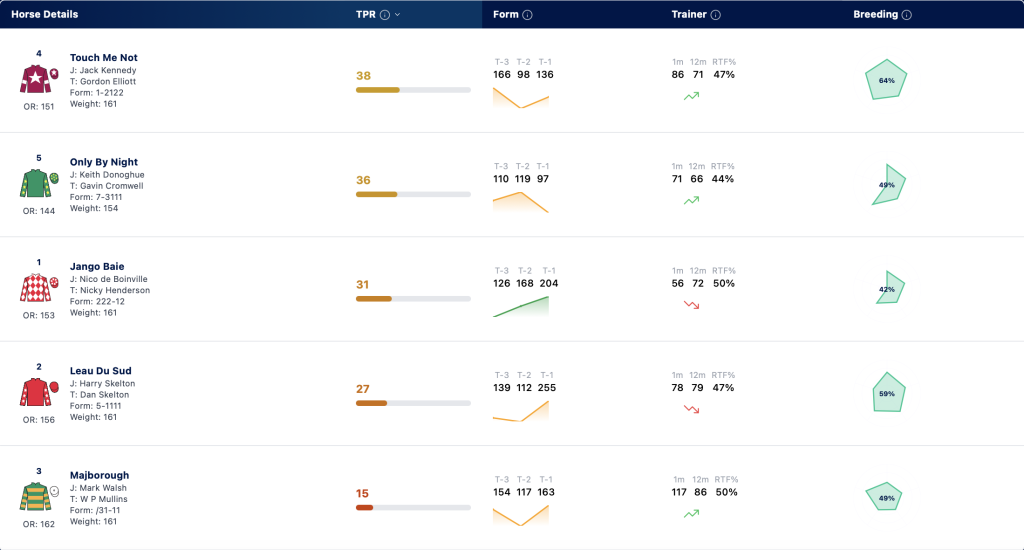Click Leau Du Sud's red silks icon

pos(39,393)
